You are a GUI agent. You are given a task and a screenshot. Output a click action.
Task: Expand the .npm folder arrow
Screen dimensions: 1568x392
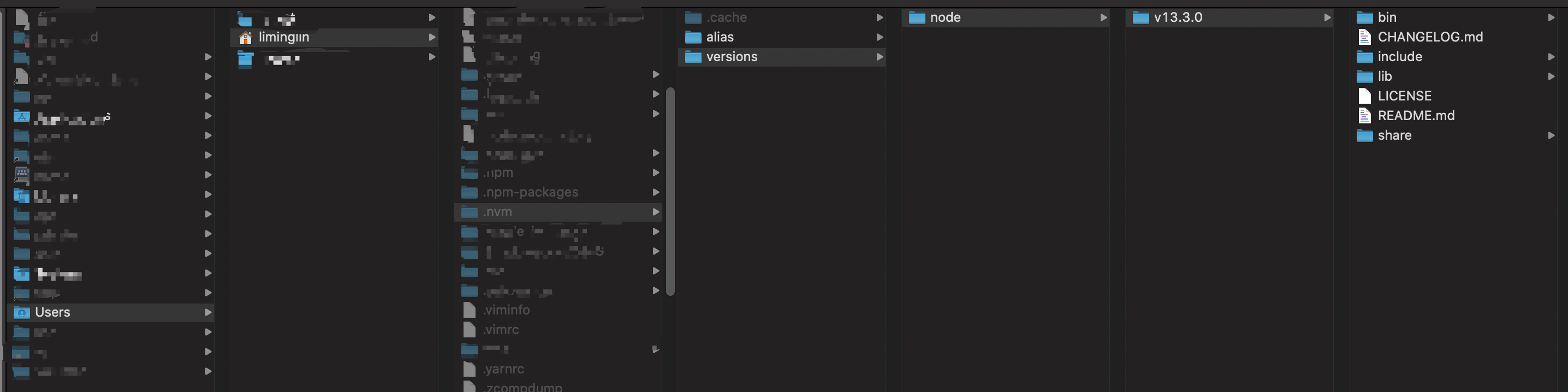(656, 173)
